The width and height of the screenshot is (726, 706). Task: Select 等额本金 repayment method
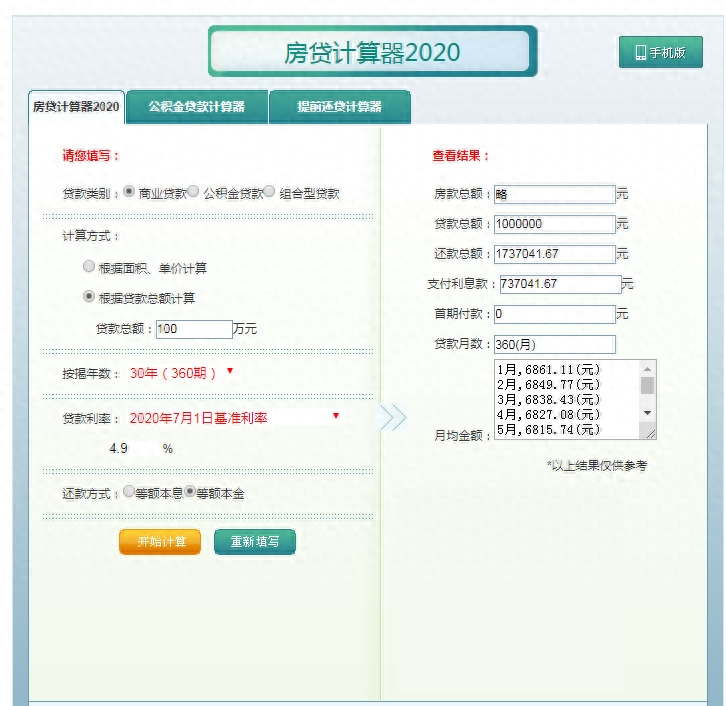click(x=190, y=491)
